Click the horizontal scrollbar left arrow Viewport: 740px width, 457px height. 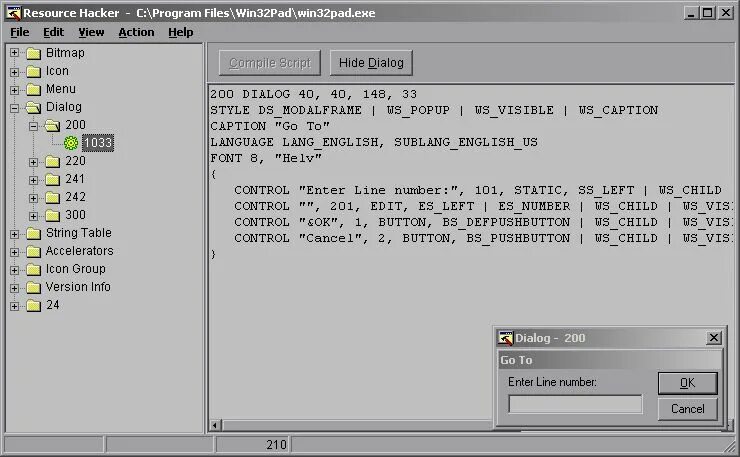(215, 425)
